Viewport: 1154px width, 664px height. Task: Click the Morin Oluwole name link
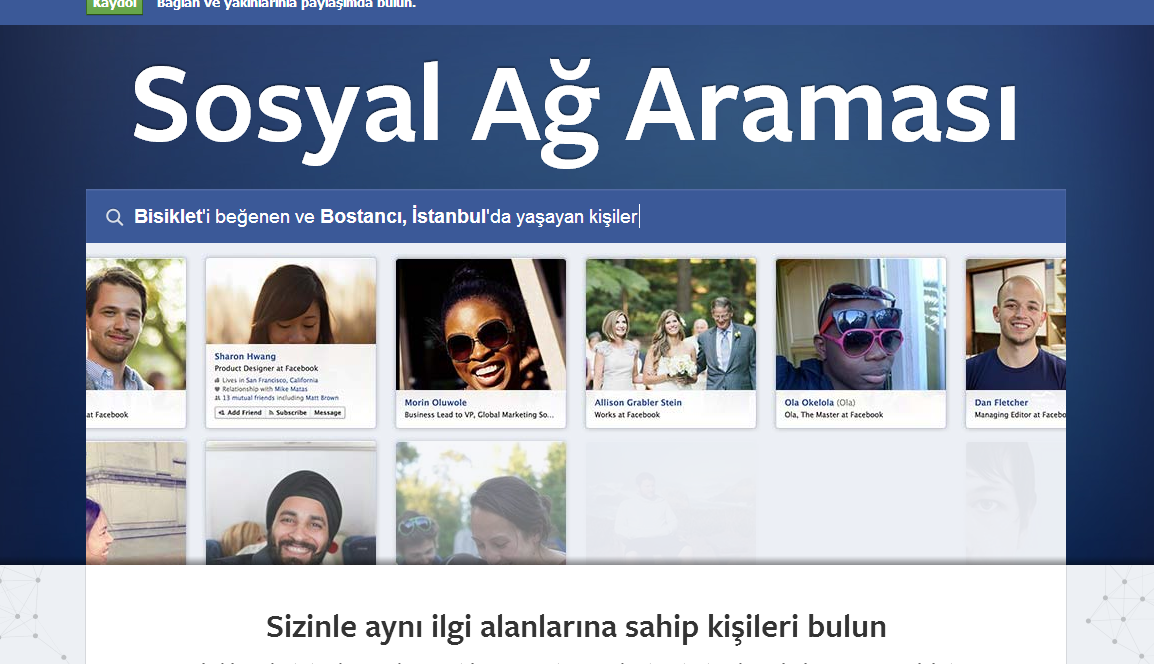pyautogui.click(x=436, y=403)
